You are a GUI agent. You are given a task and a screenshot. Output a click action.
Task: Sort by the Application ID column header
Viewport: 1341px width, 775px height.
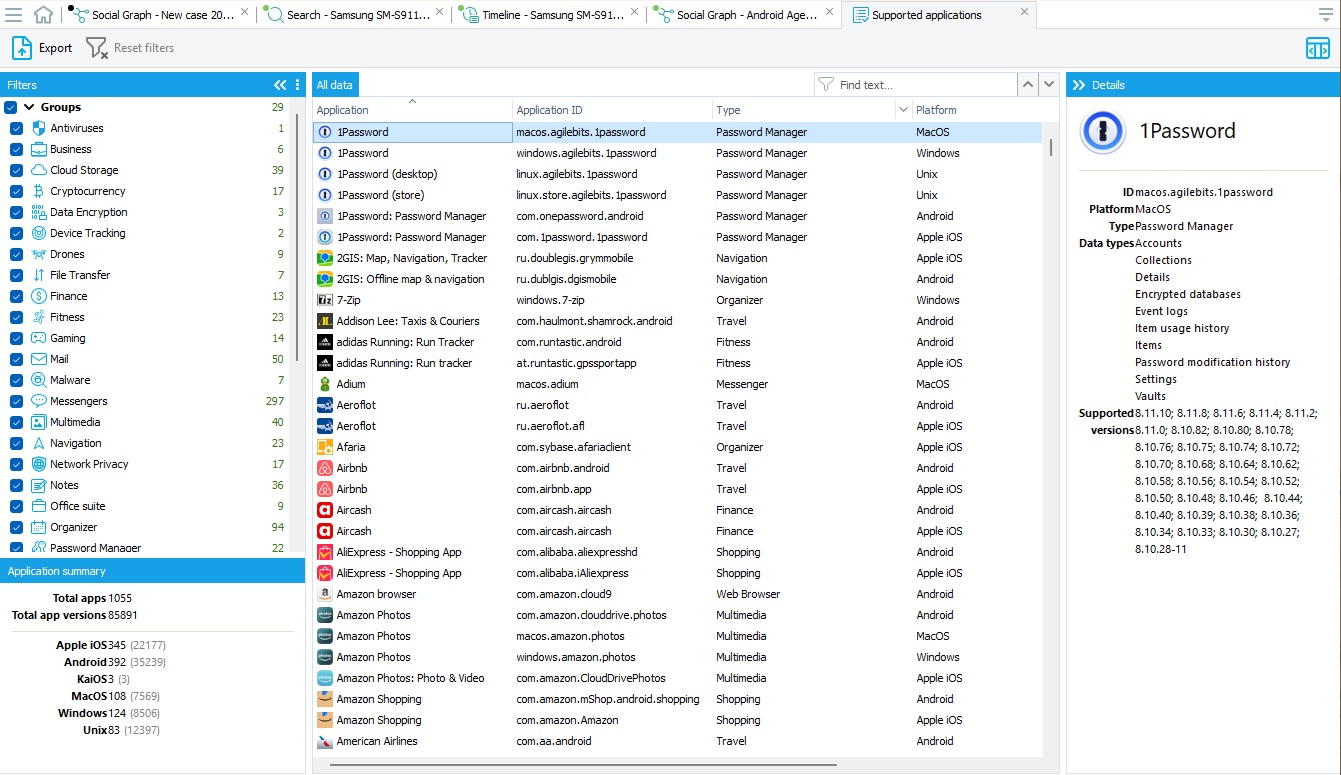(x=612, y=110)
